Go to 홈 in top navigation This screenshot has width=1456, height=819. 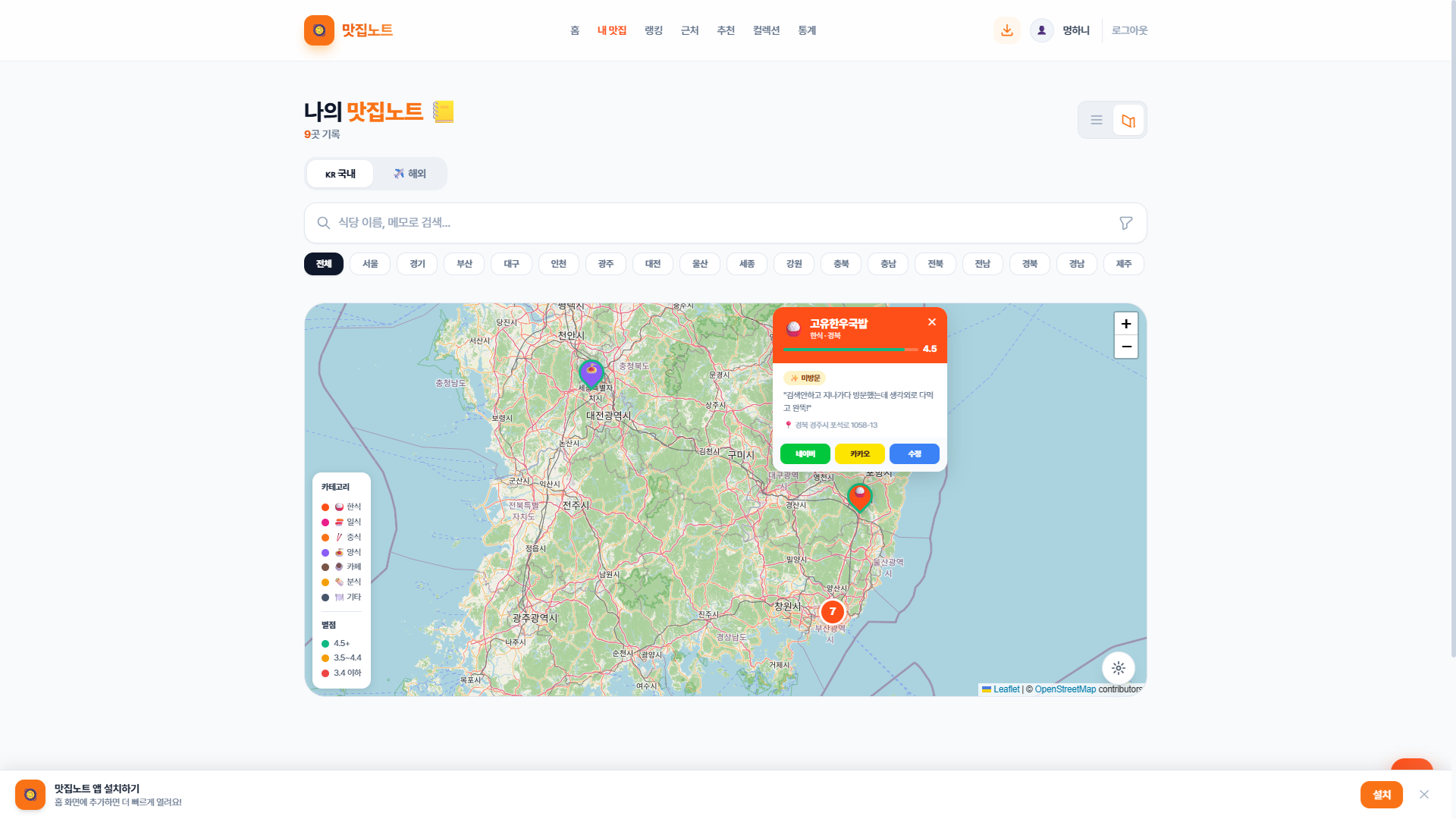click(x=575, y=30)
